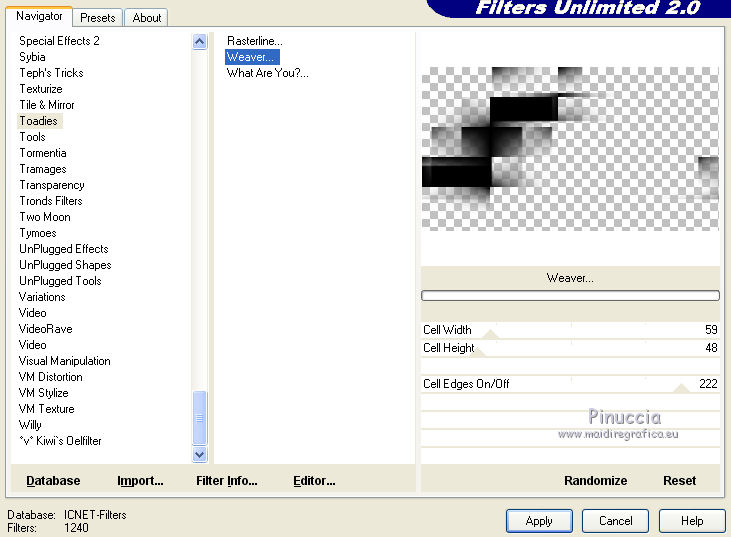Select °v° Kiwi's Oelfilter category
This screenshot has height=537, width=731.
(60, 441)
